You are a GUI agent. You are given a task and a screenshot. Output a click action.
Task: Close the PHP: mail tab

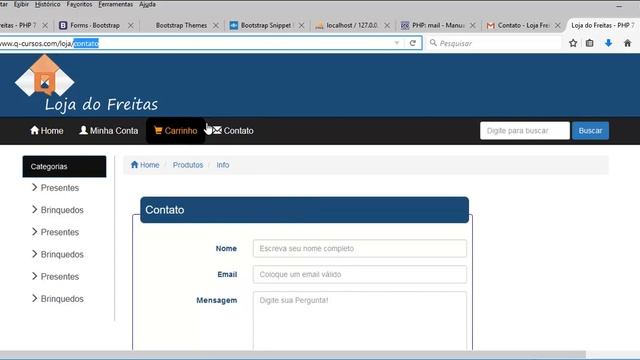click(472, 25)
